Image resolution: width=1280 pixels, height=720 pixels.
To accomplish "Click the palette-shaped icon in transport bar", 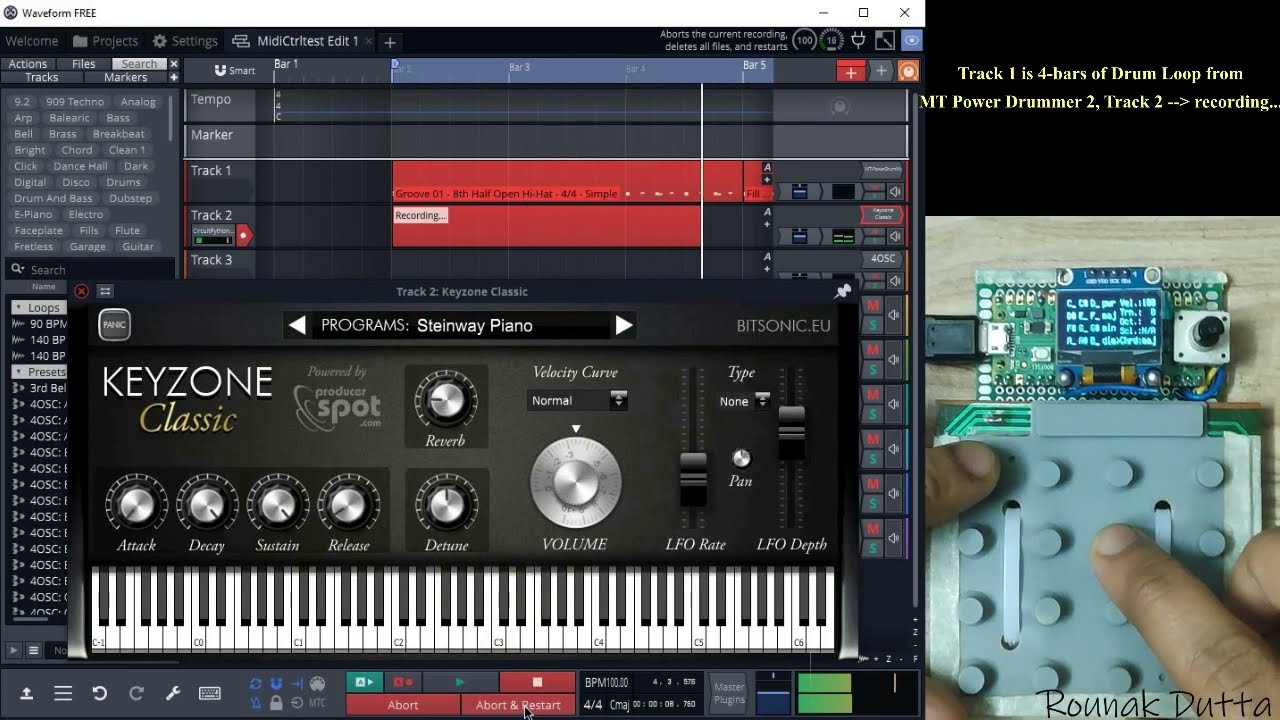I will [317, 684].
